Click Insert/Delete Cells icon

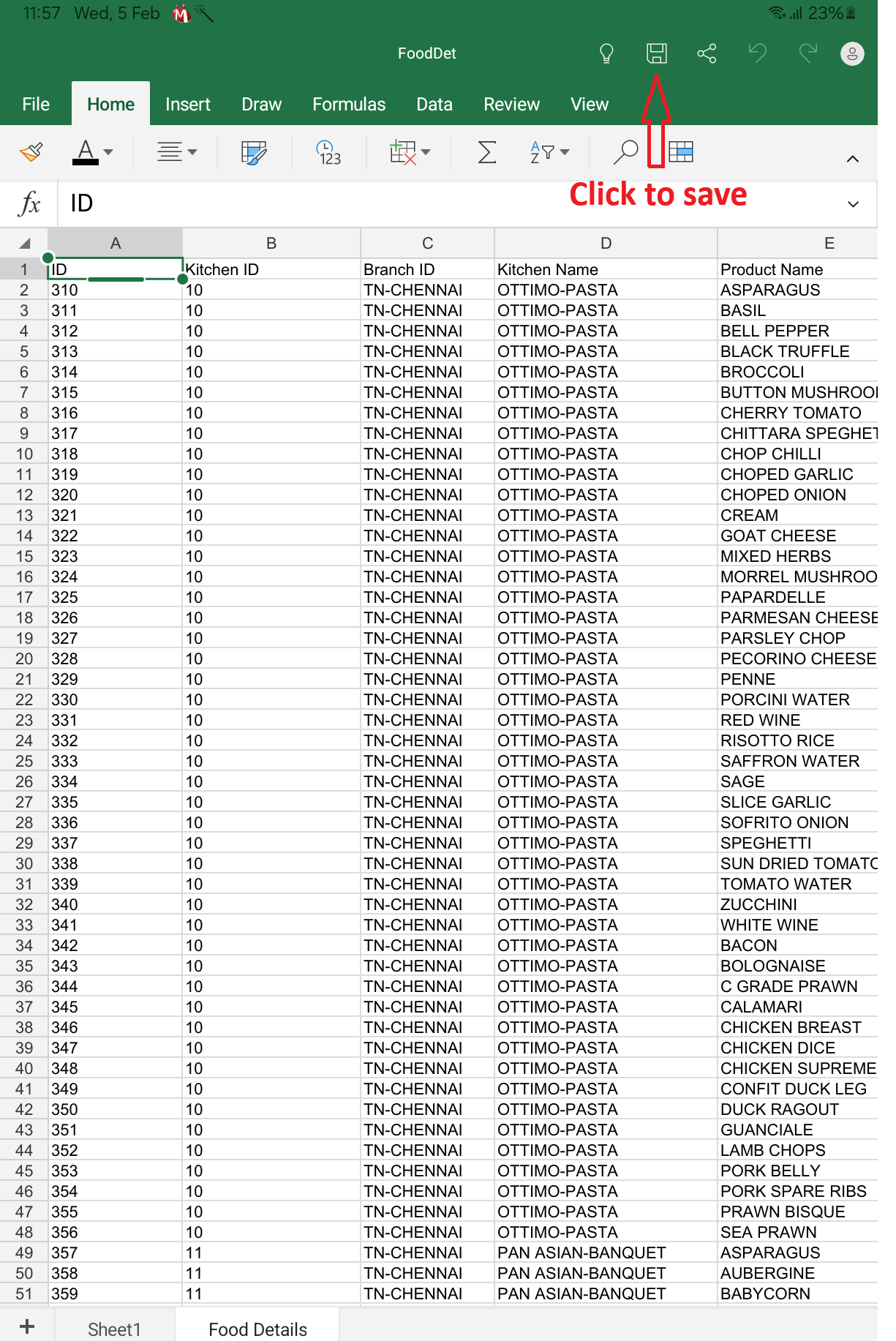(x=402, y=152)
